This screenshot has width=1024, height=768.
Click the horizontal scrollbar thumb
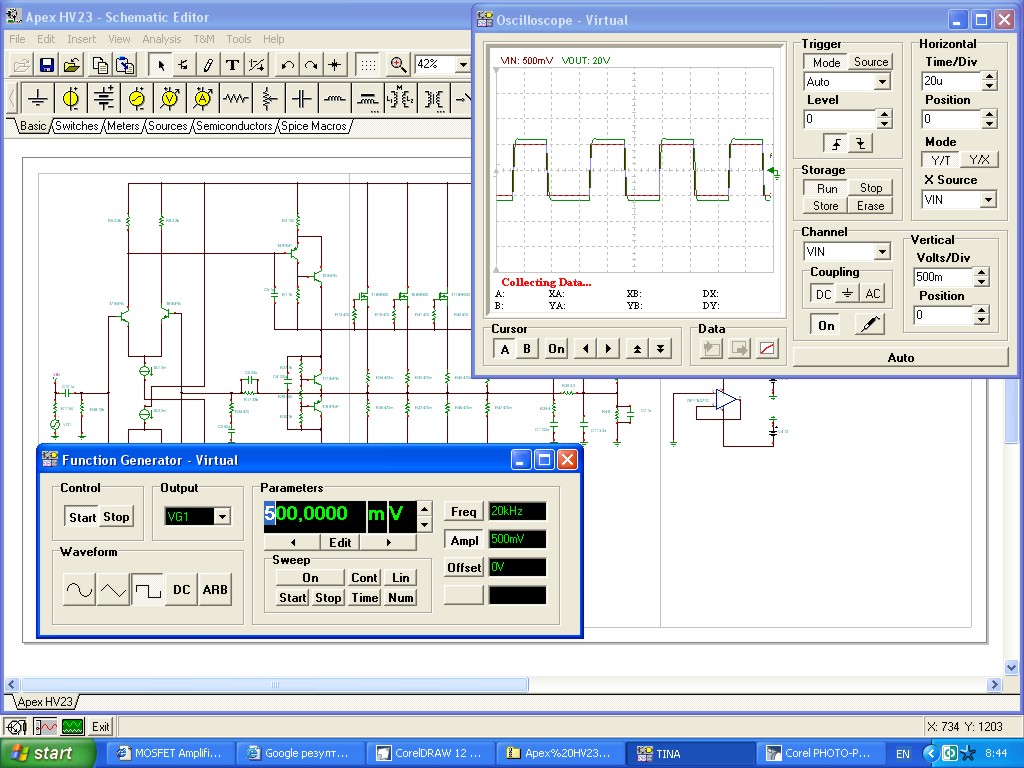coord(275,684)
